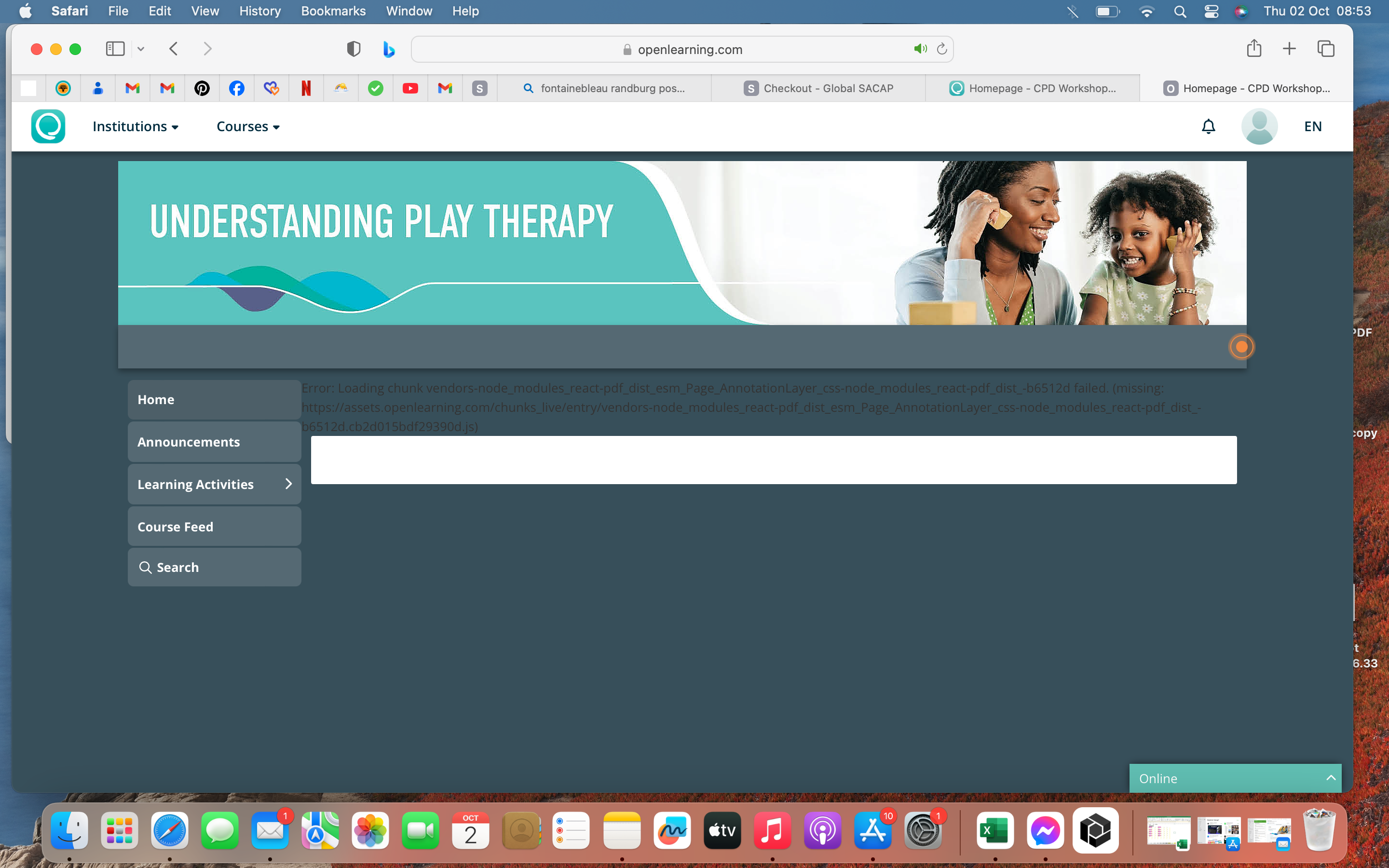
Task: Click the Share icon in Safari toolbar
Action: click(1253, 49)
